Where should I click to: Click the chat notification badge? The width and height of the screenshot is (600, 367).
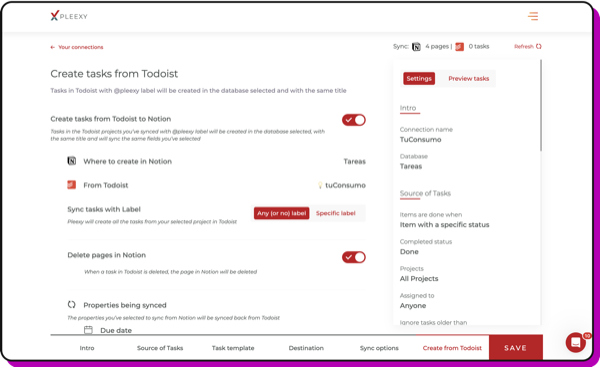pos(587,336)
